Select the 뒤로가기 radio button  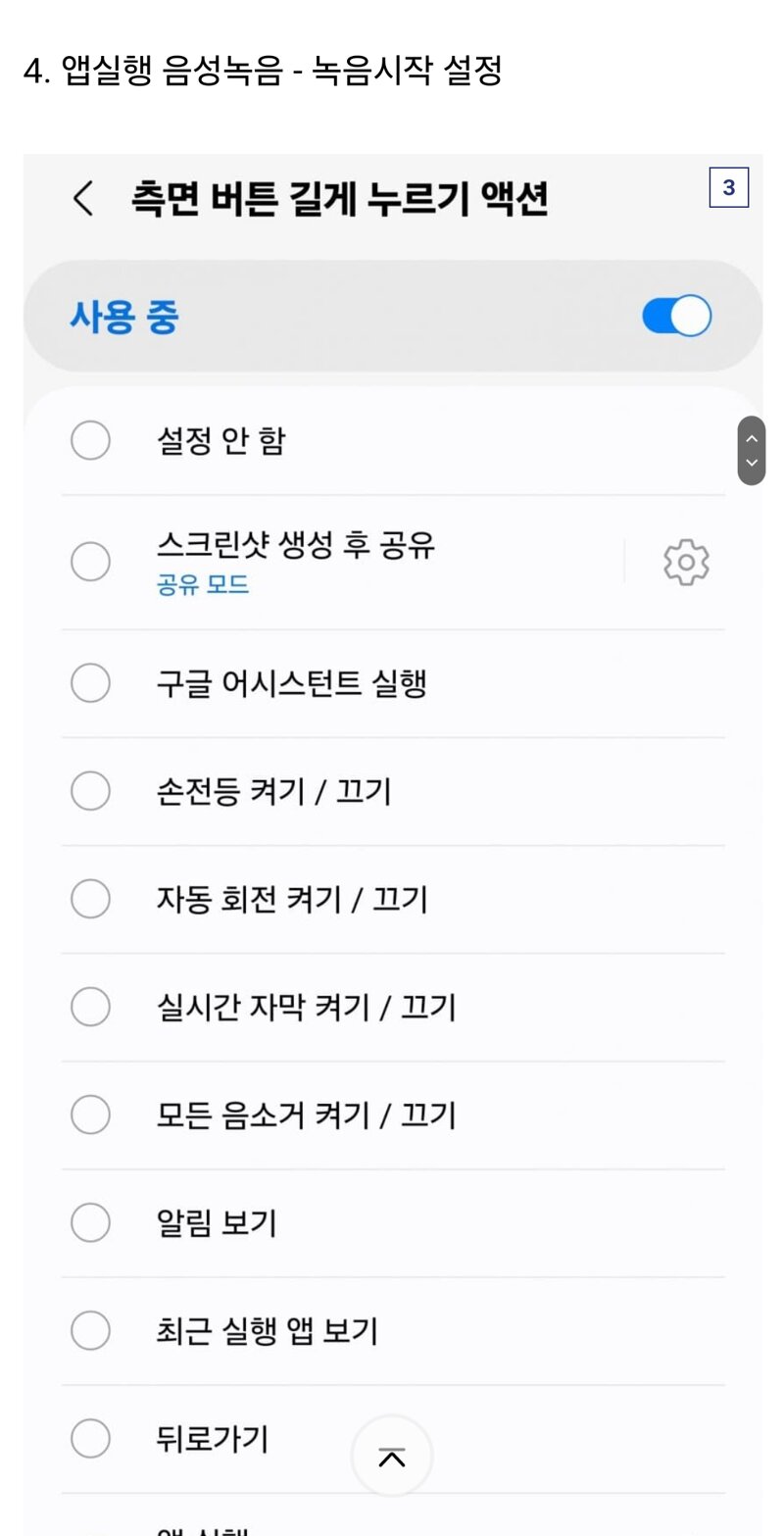[x=90, y=1438]
